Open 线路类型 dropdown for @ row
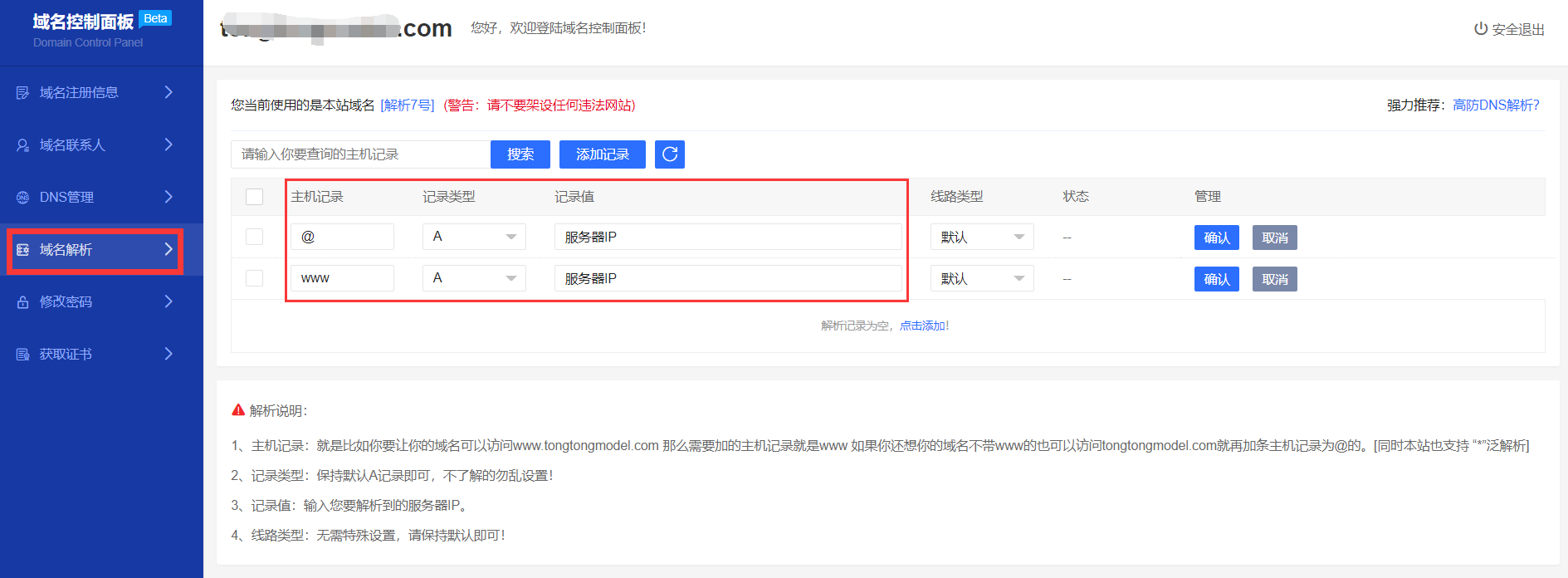The width and height of the screenshot is (1568, 578). tap(982, 237)
